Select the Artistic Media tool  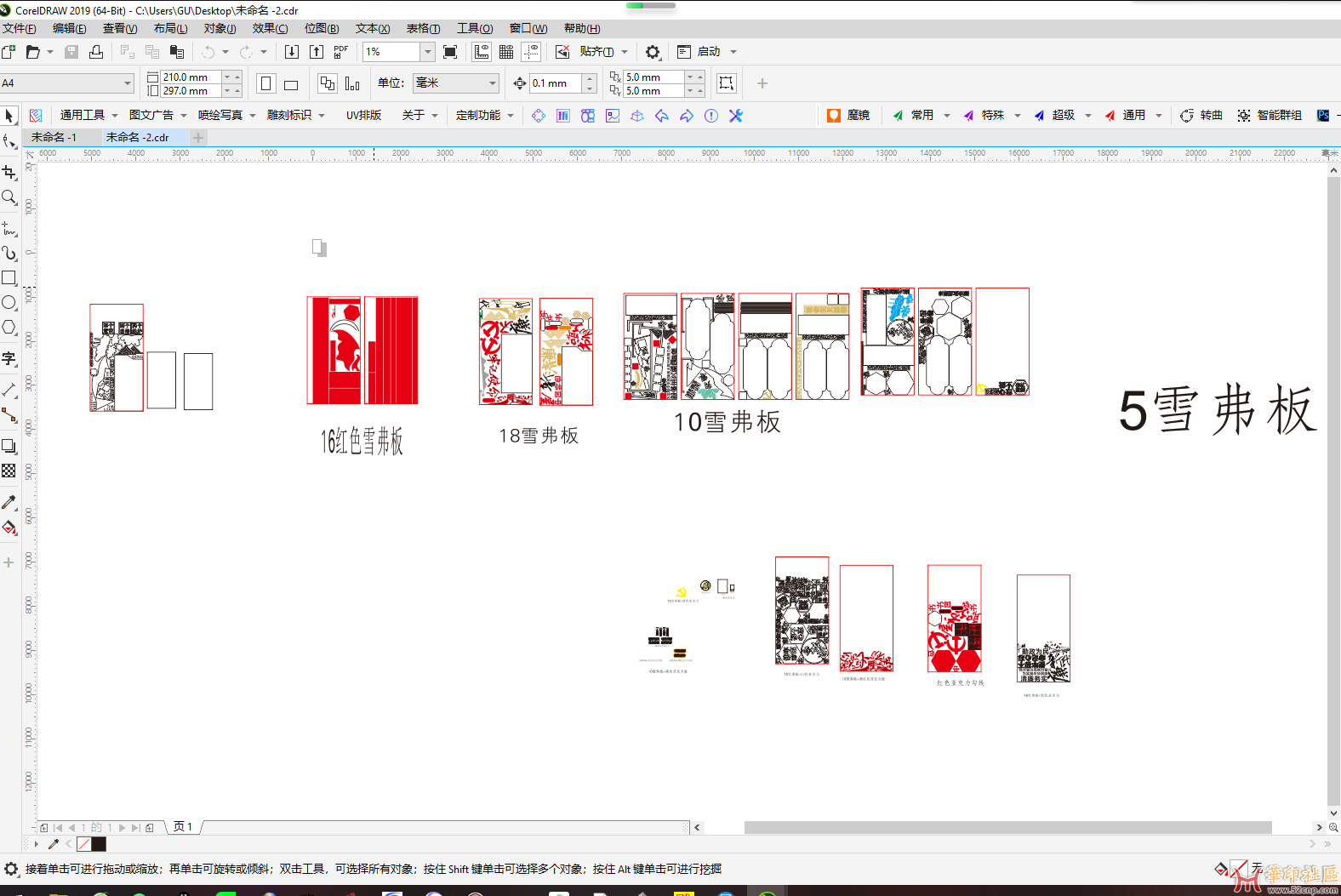click(x=9, y=253)
